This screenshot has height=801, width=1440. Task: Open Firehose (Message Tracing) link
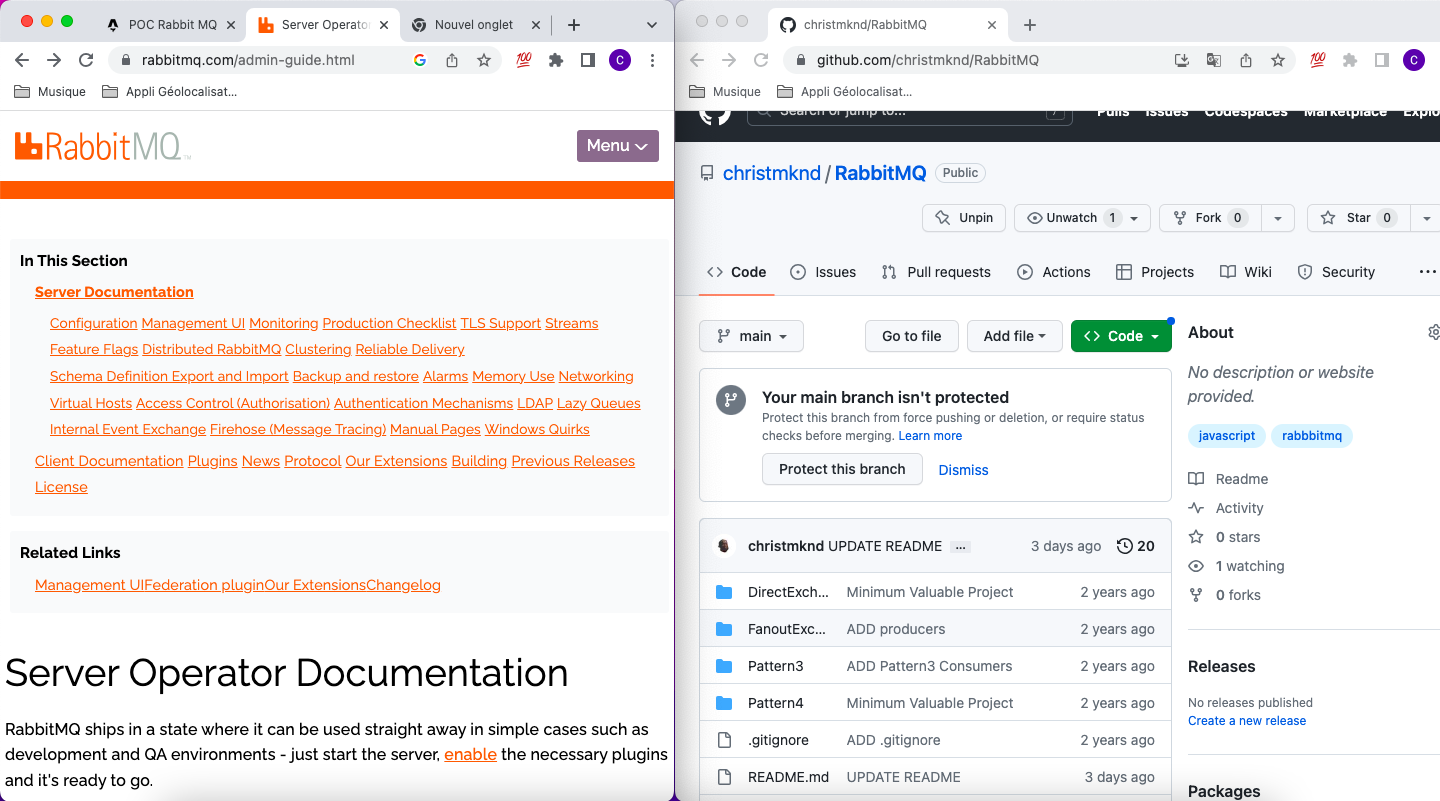pos(298,429)
